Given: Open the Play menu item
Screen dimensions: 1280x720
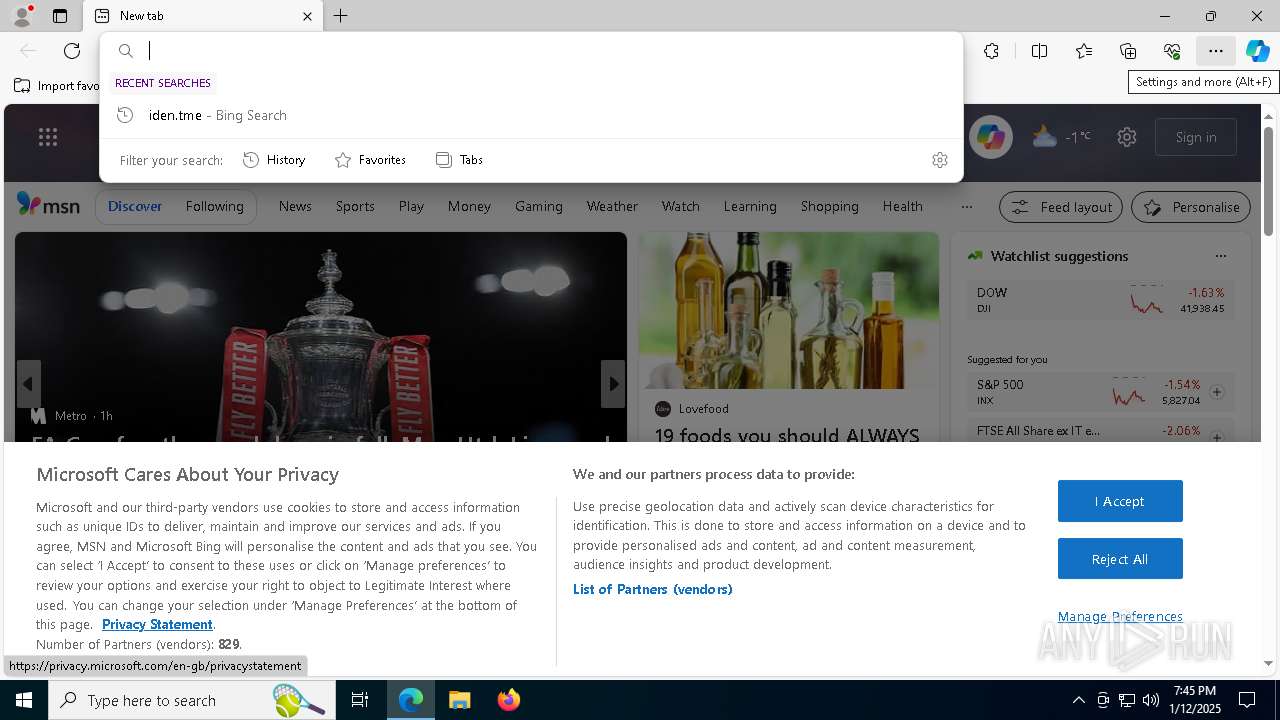Looking at the screenshot, I should click(x=411, y=206).
